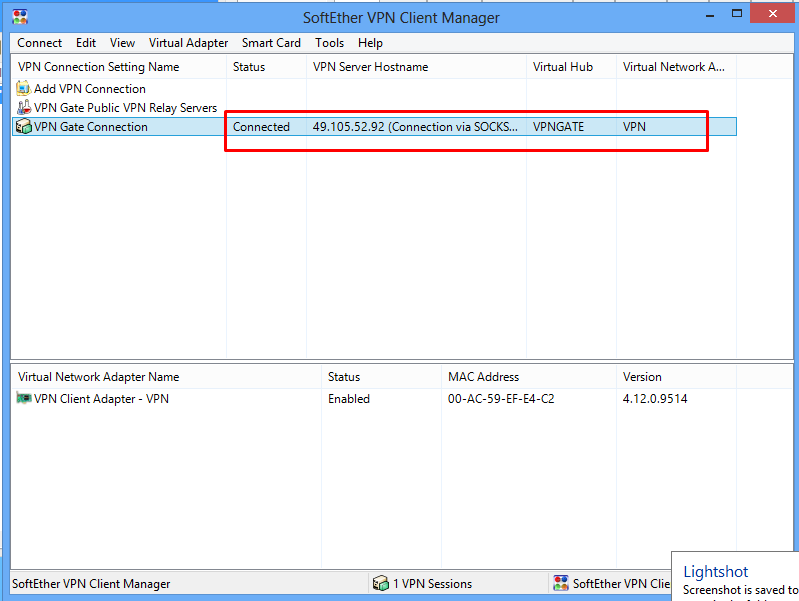This screenshot has height=601, width=799.
Task: Click the VPN Client Adapter network card icon
Action: coord(23,398)
